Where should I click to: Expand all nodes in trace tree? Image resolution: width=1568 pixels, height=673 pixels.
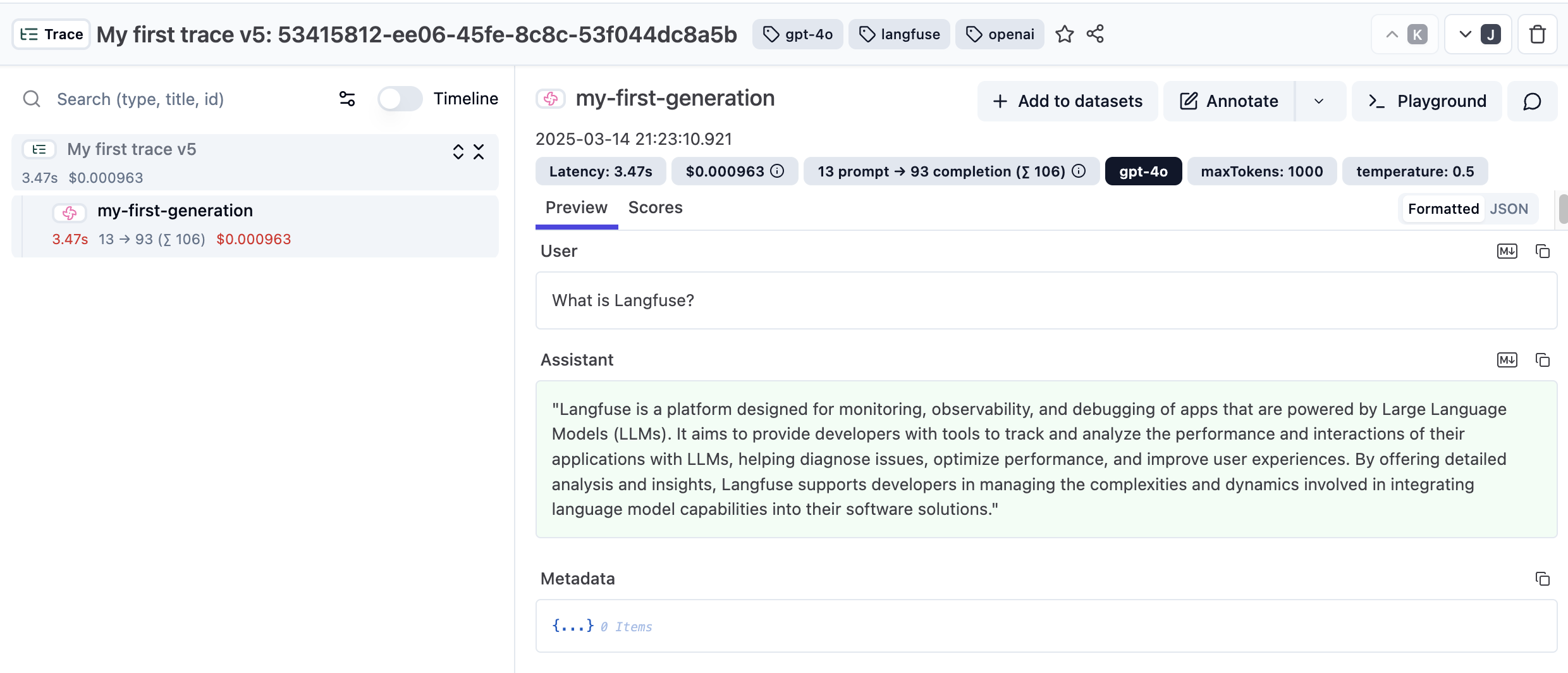coord(458,152)
